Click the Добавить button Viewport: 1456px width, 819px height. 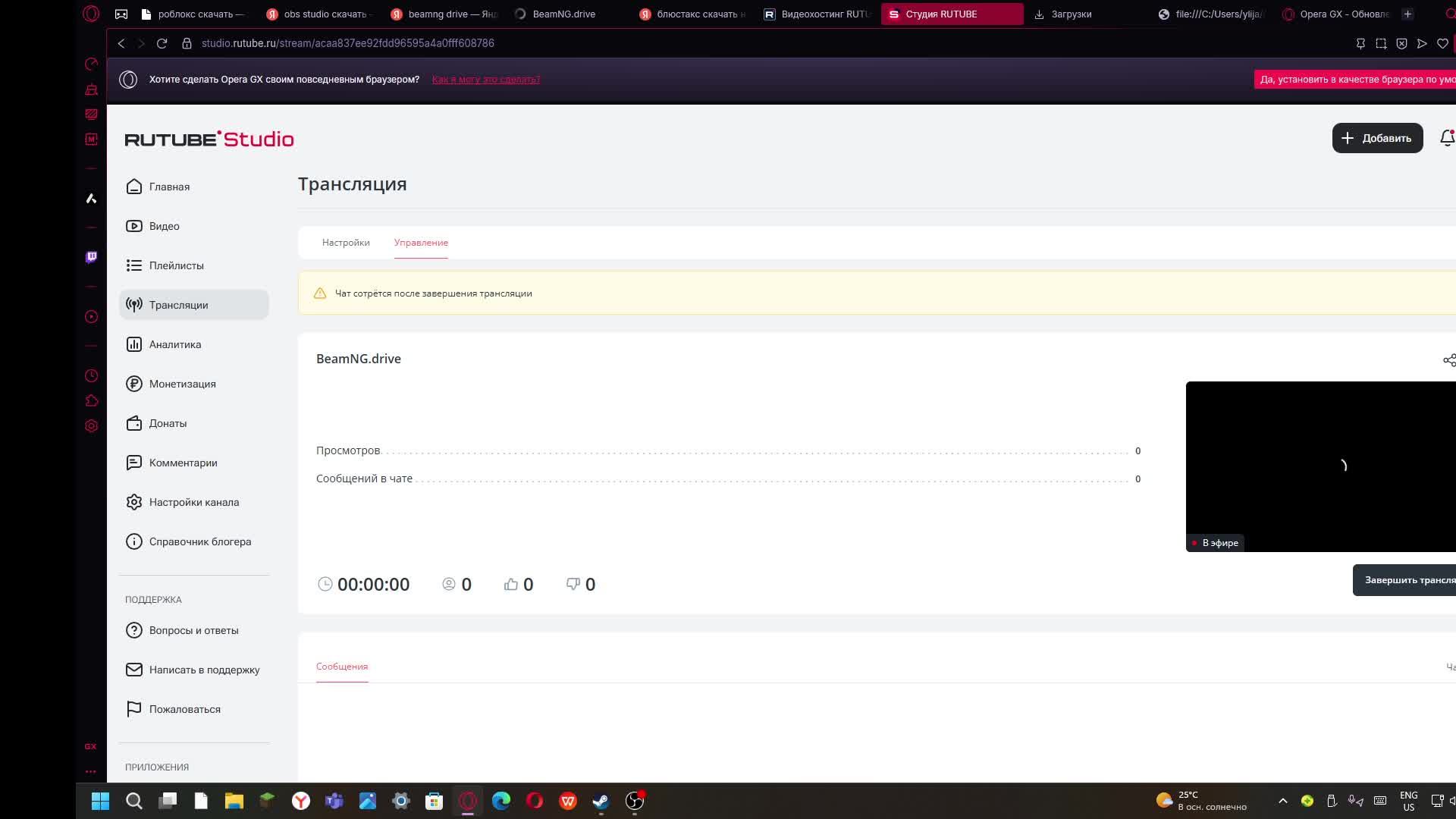coord(1377,138)
